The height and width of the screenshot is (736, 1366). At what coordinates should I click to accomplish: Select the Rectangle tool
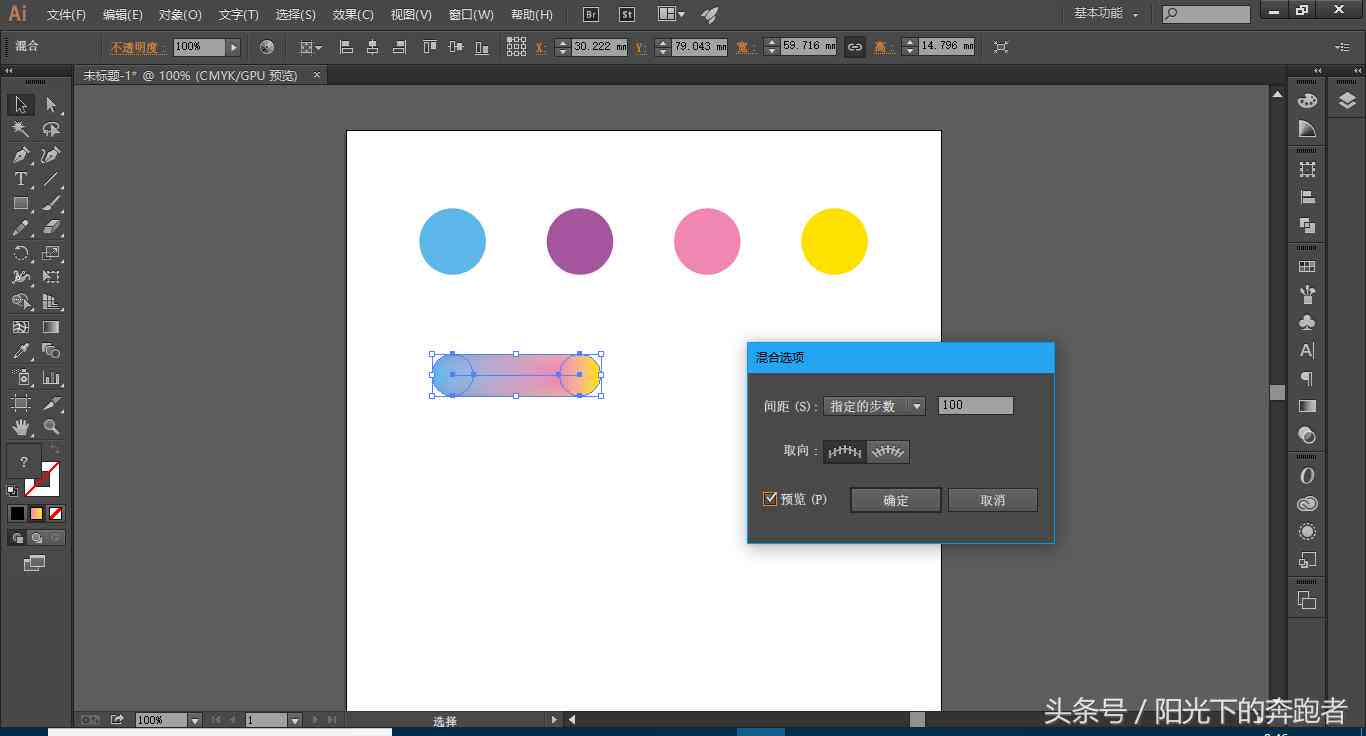click(21, 203)
